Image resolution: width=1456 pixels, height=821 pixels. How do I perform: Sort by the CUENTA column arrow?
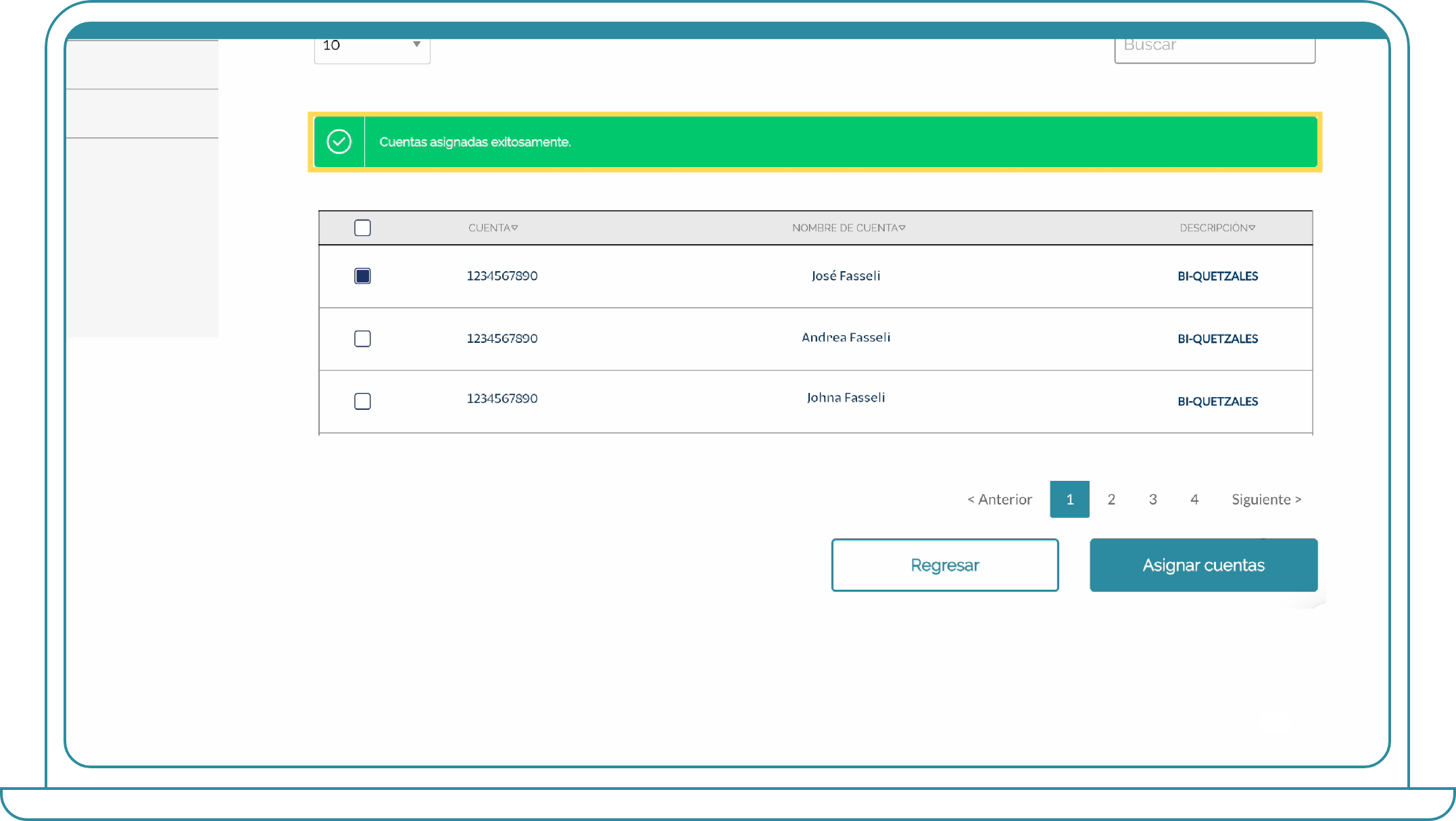pyautogui.click(x=514, y=228)
